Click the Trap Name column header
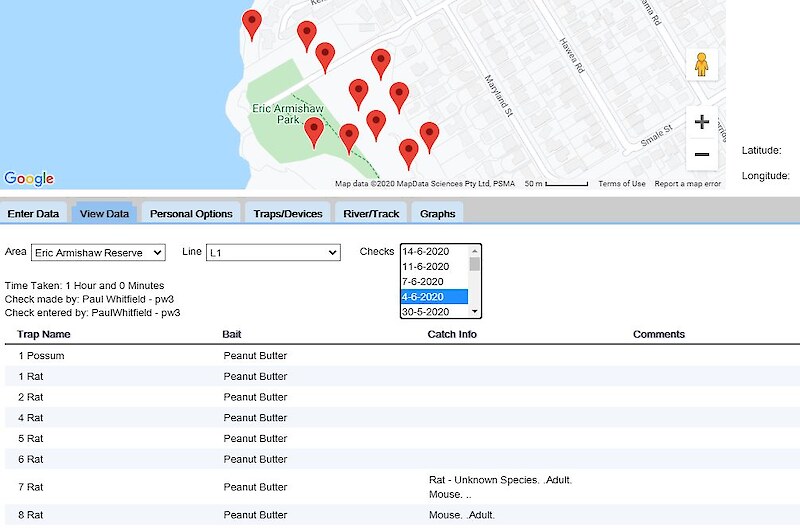 [x=43, y=334]
